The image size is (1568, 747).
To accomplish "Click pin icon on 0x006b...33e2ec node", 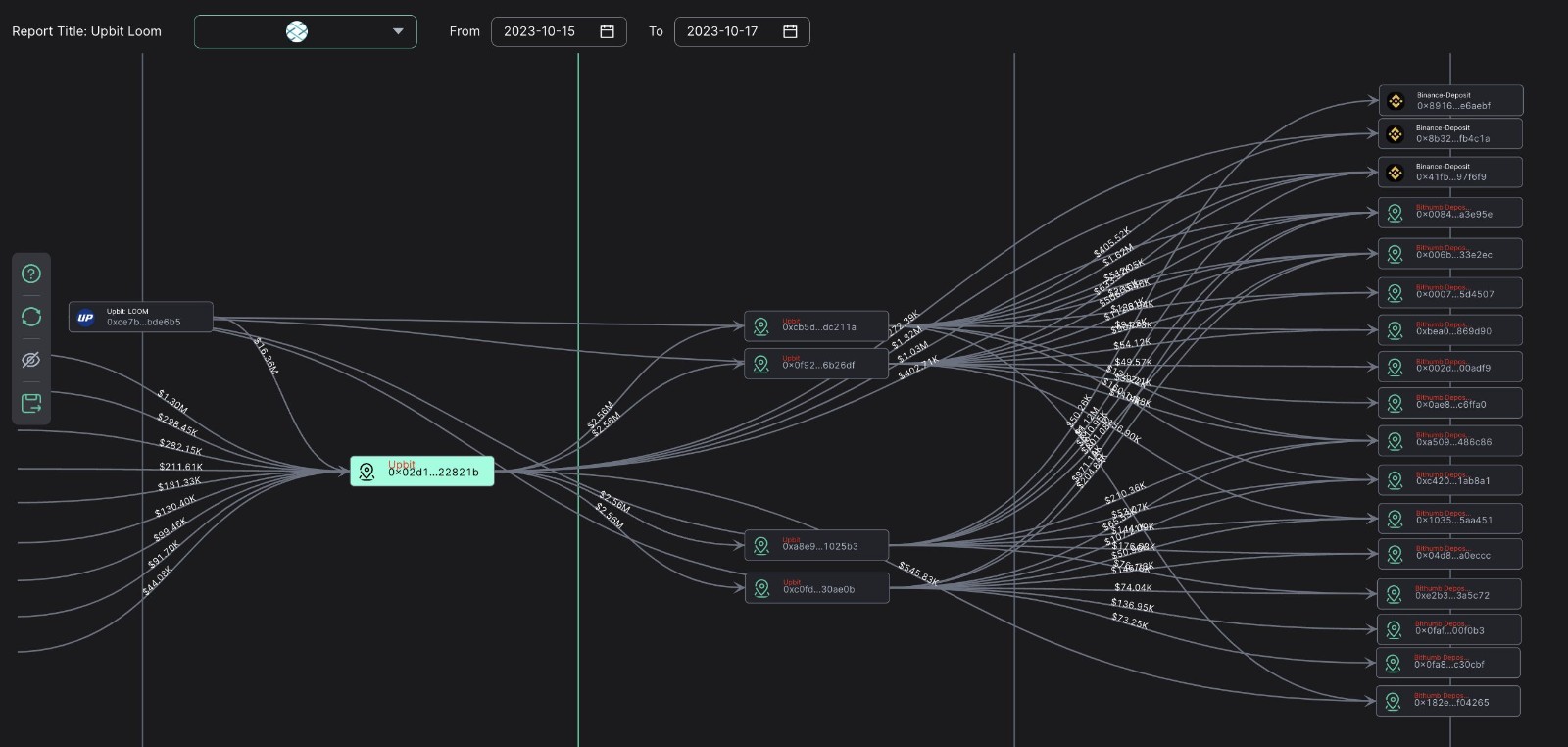I will coord(1395,254).
